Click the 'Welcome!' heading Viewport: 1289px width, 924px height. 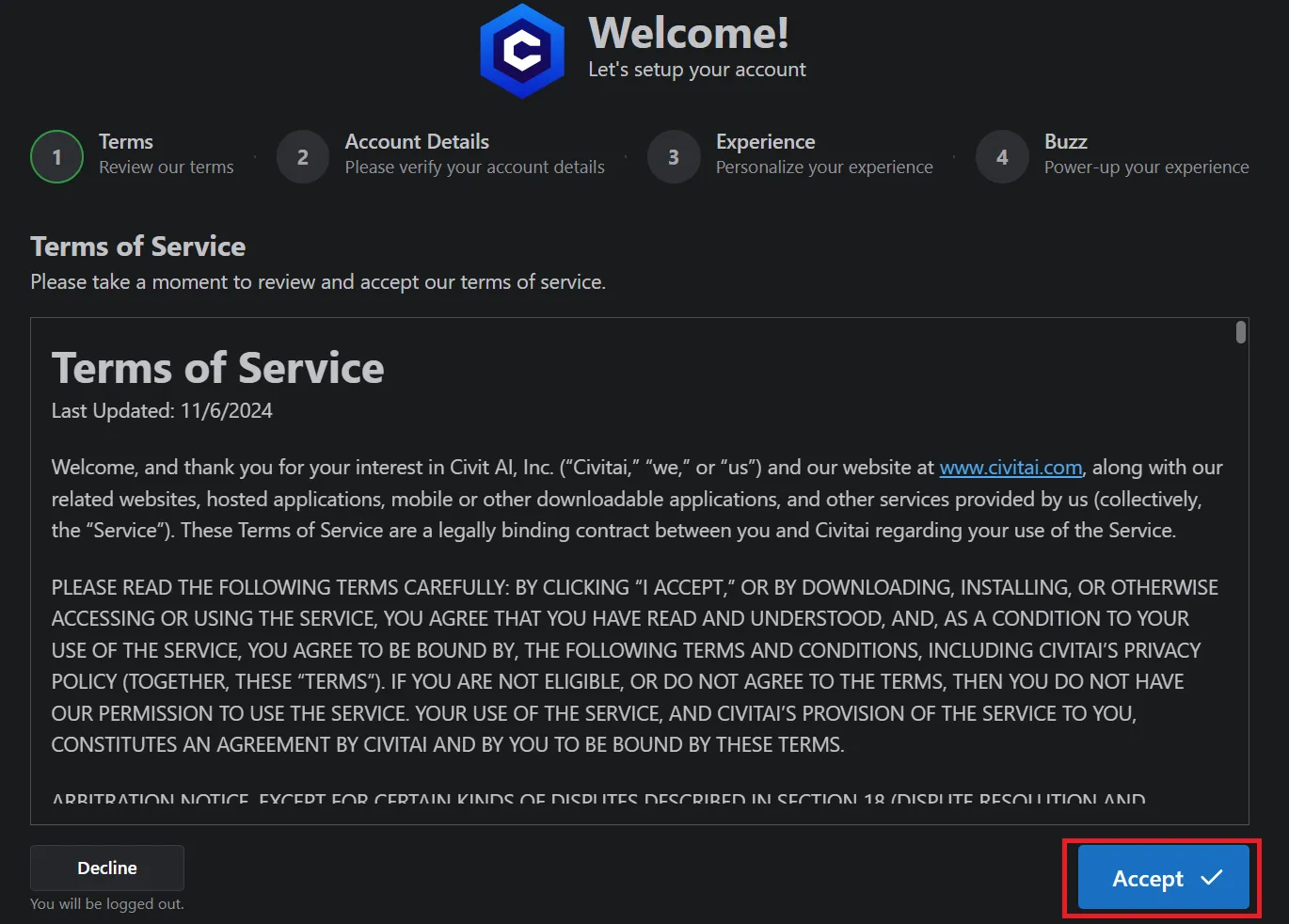point(689,33)
